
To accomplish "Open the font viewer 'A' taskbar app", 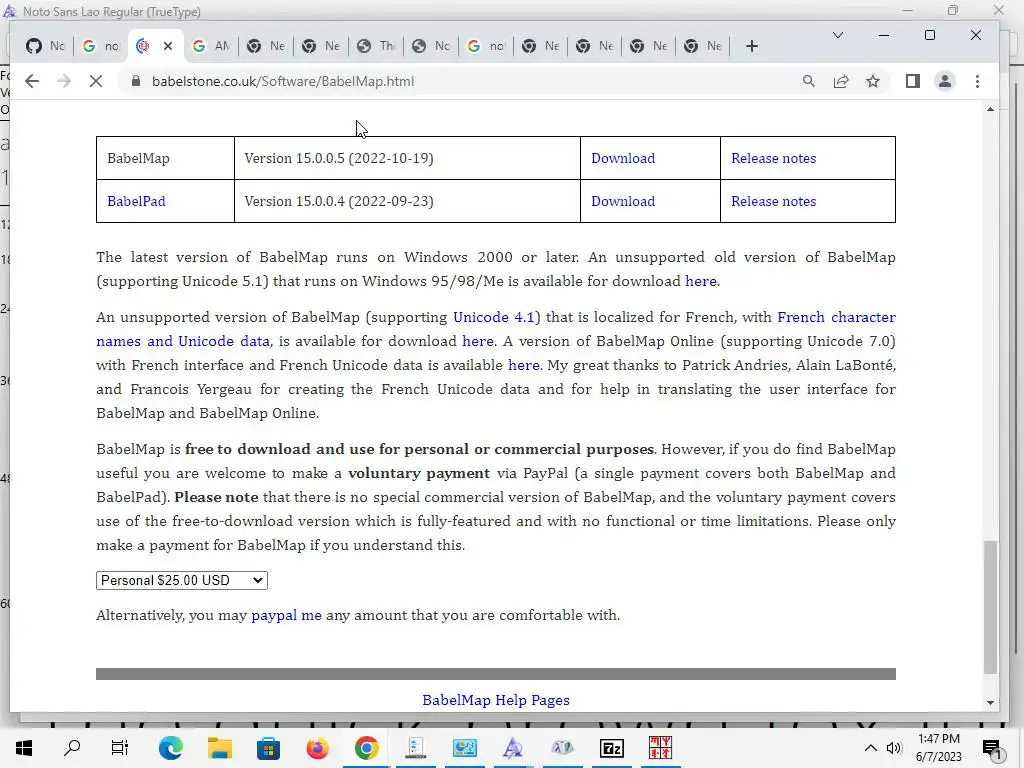I will click(x=513, y=748).
